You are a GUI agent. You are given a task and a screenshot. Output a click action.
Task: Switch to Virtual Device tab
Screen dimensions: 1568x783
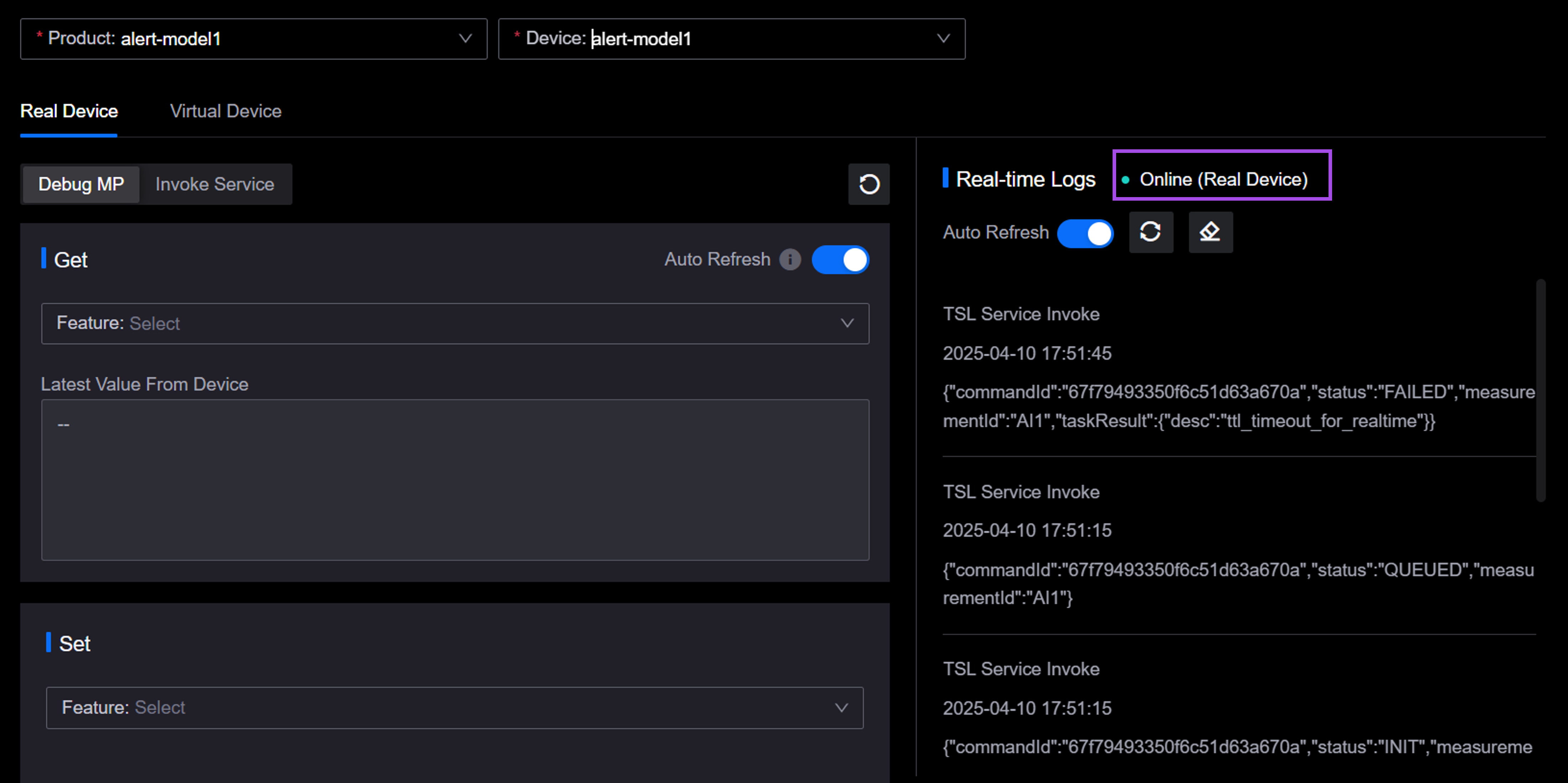[225, 112]
